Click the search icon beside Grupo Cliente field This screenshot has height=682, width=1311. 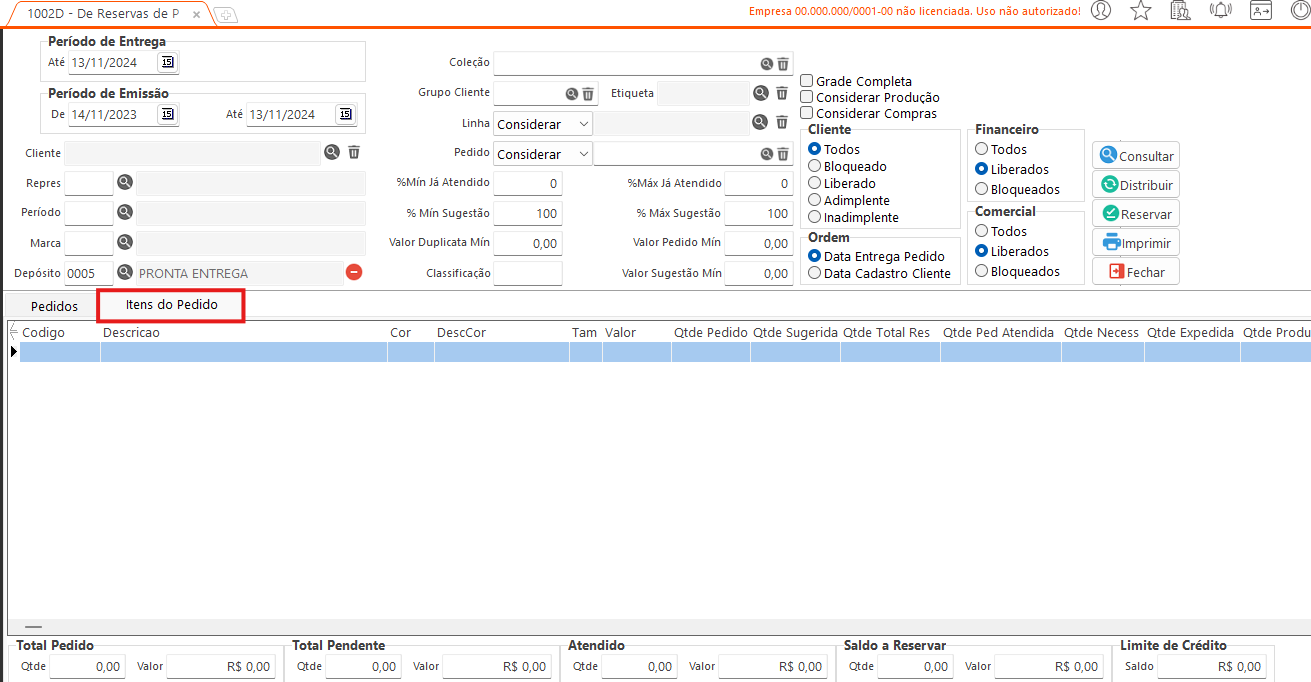point(572,93)
